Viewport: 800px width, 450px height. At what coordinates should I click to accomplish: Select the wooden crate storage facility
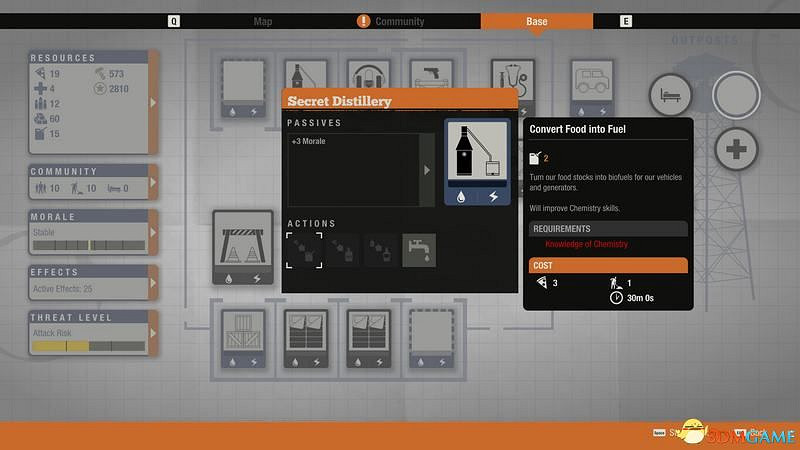[241, 335]
